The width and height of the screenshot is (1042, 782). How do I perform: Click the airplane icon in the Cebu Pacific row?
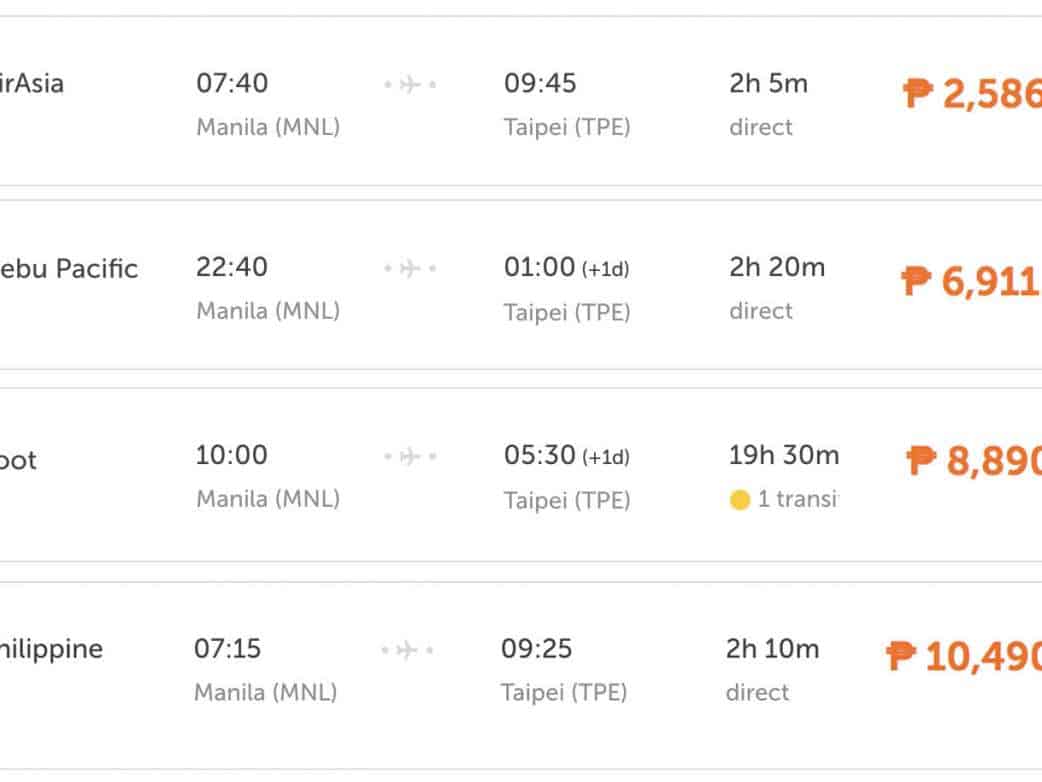(410, 269)
